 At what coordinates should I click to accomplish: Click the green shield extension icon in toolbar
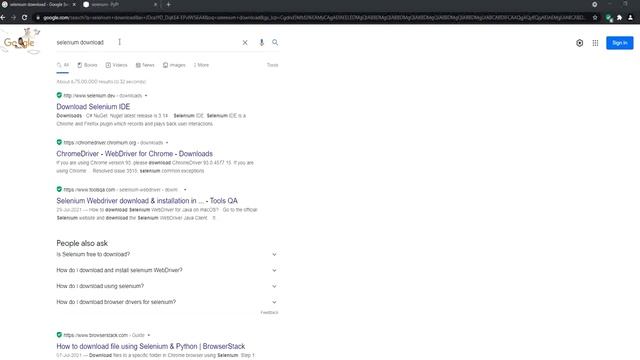click(609, 18)
